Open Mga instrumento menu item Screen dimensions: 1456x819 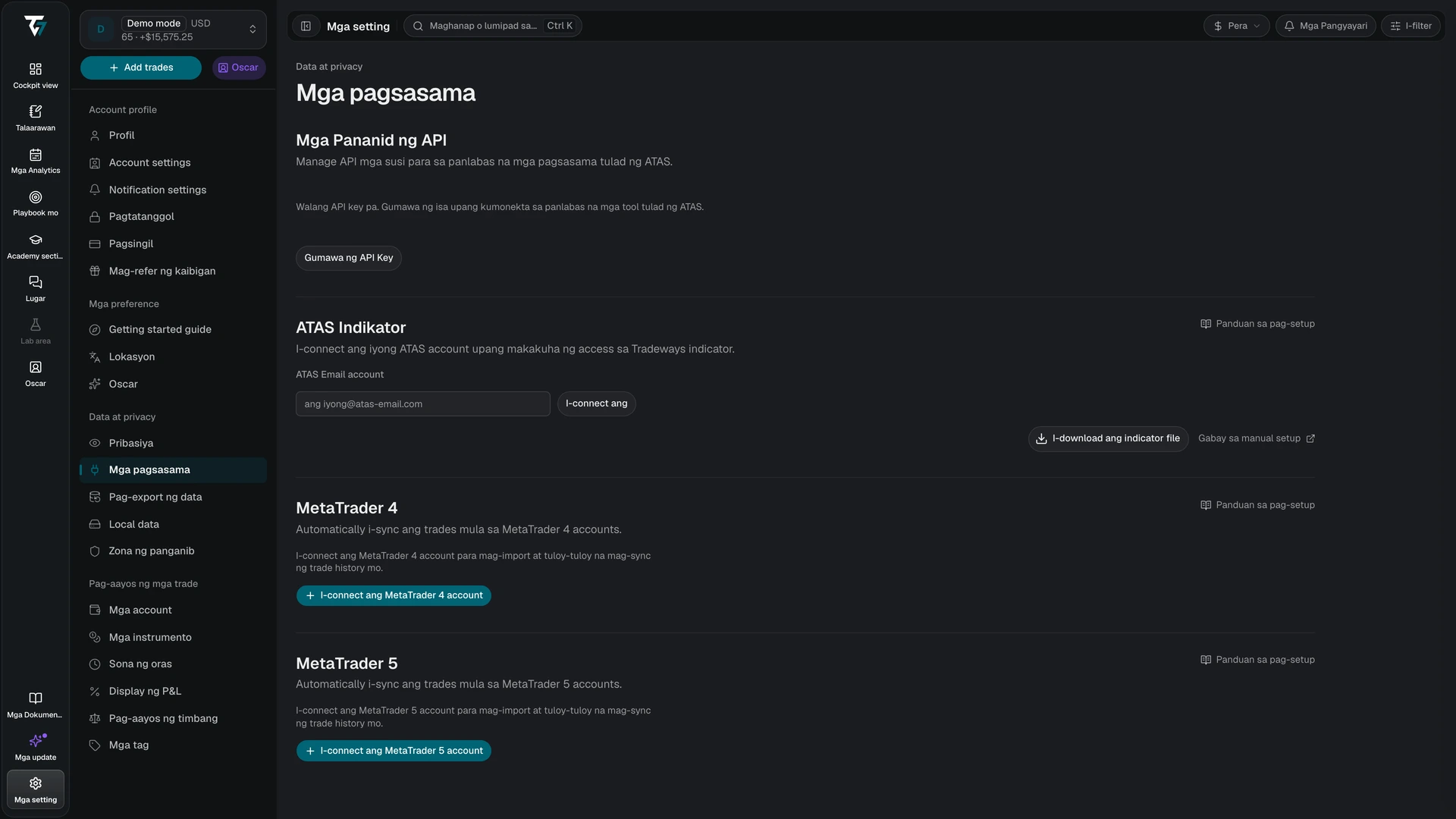click(x=173, y=638)
